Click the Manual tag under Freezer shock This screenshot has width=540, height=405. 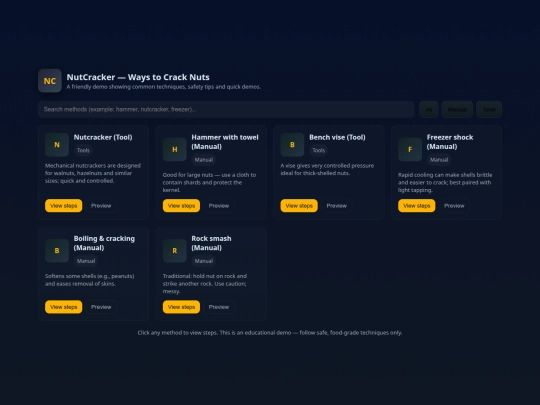(439, 160)
